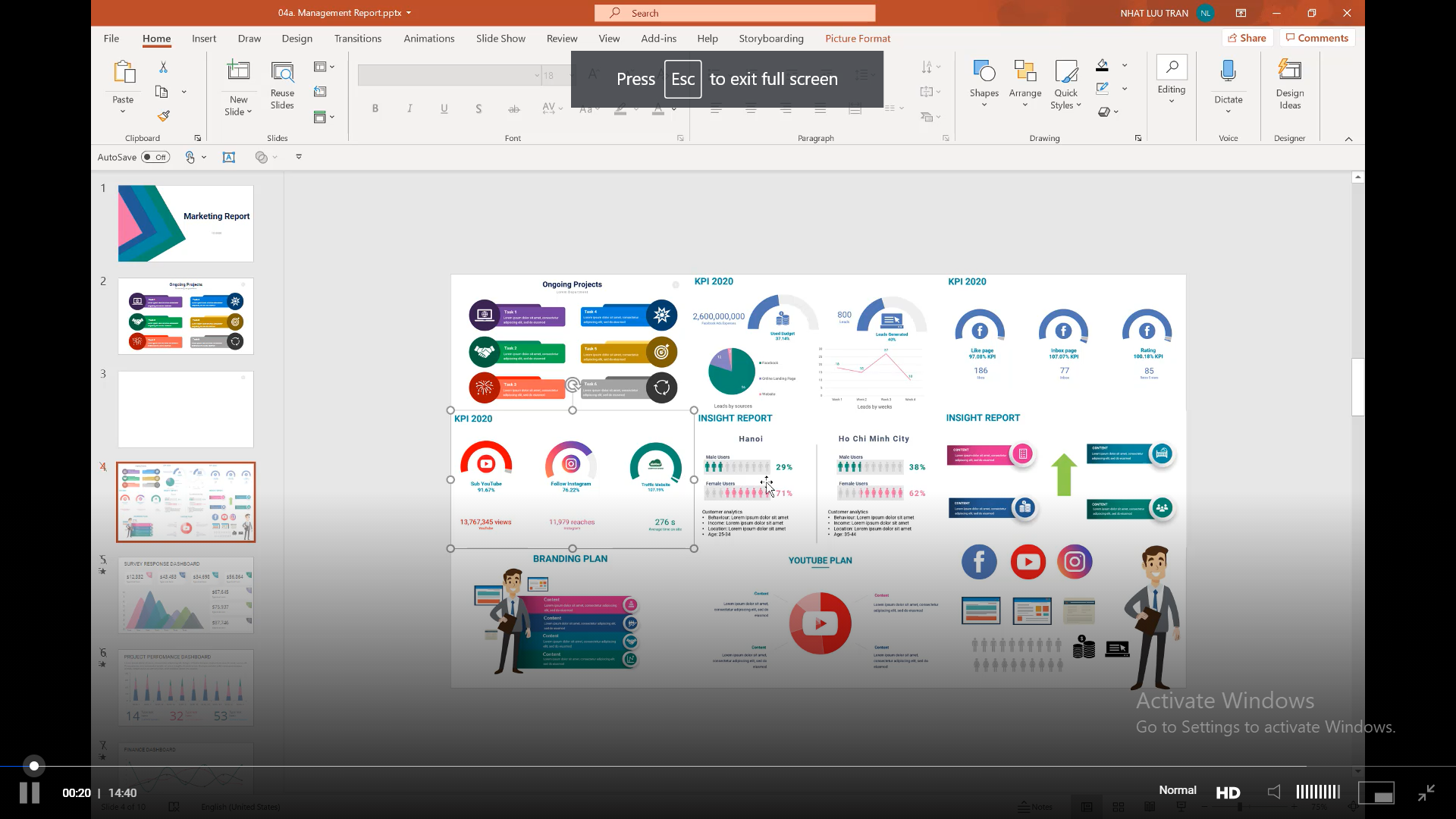
Task: Open the Arrange menu icon
Action: [1025, 71]
